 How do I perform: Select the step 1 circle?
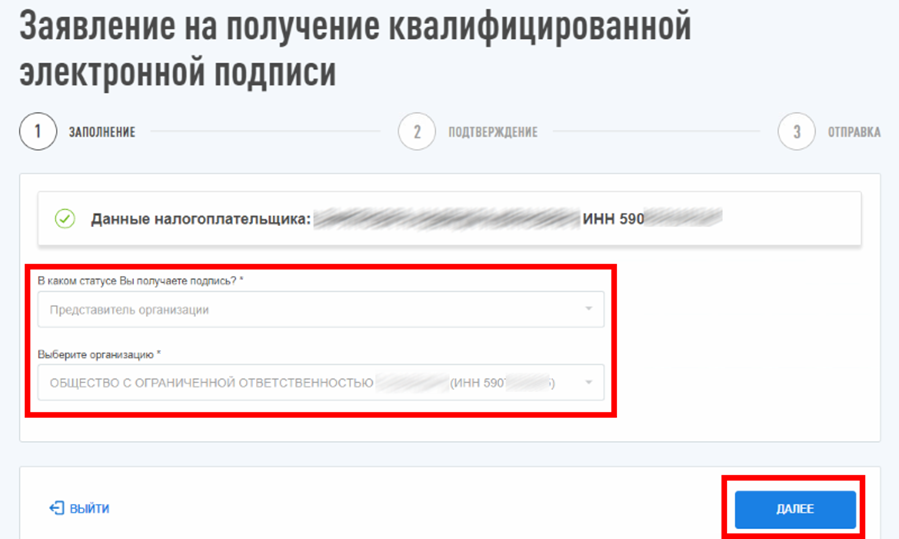click(x=38, y=131)
